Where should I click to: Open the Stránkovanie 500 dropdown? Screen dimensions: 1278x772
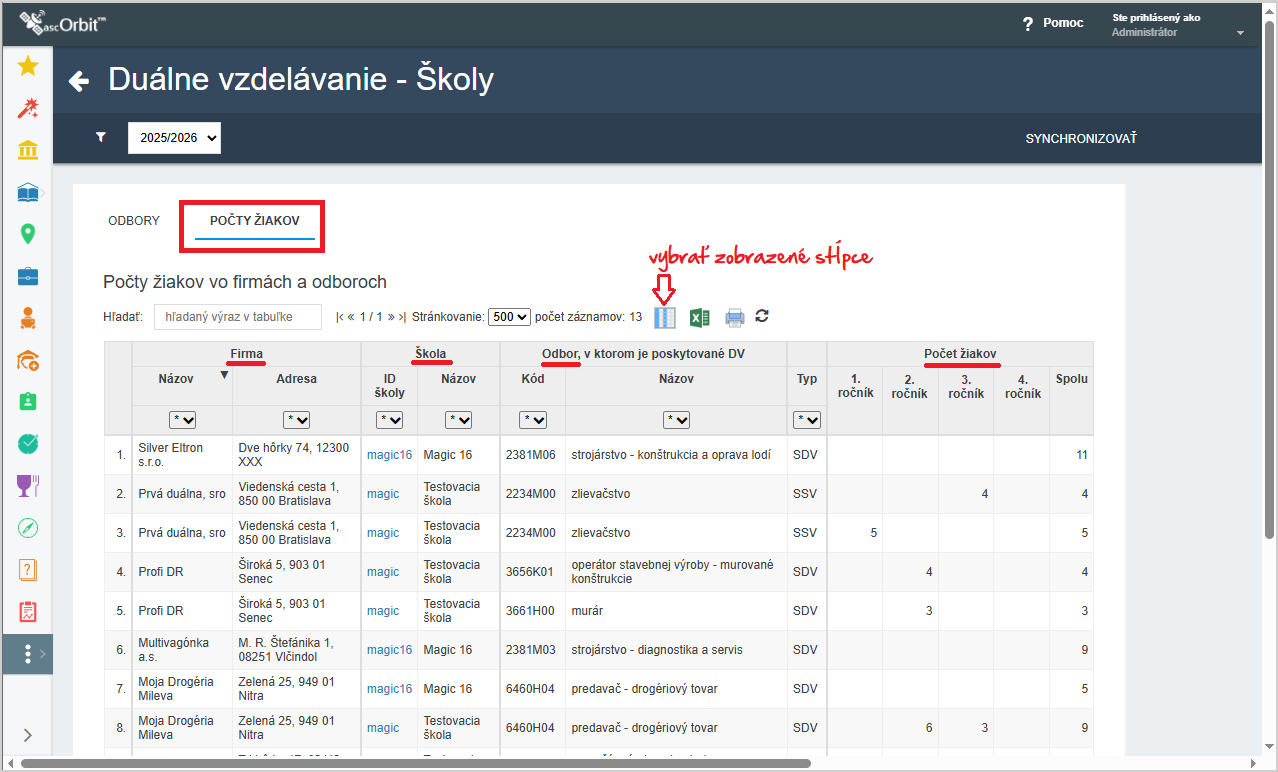509,317
